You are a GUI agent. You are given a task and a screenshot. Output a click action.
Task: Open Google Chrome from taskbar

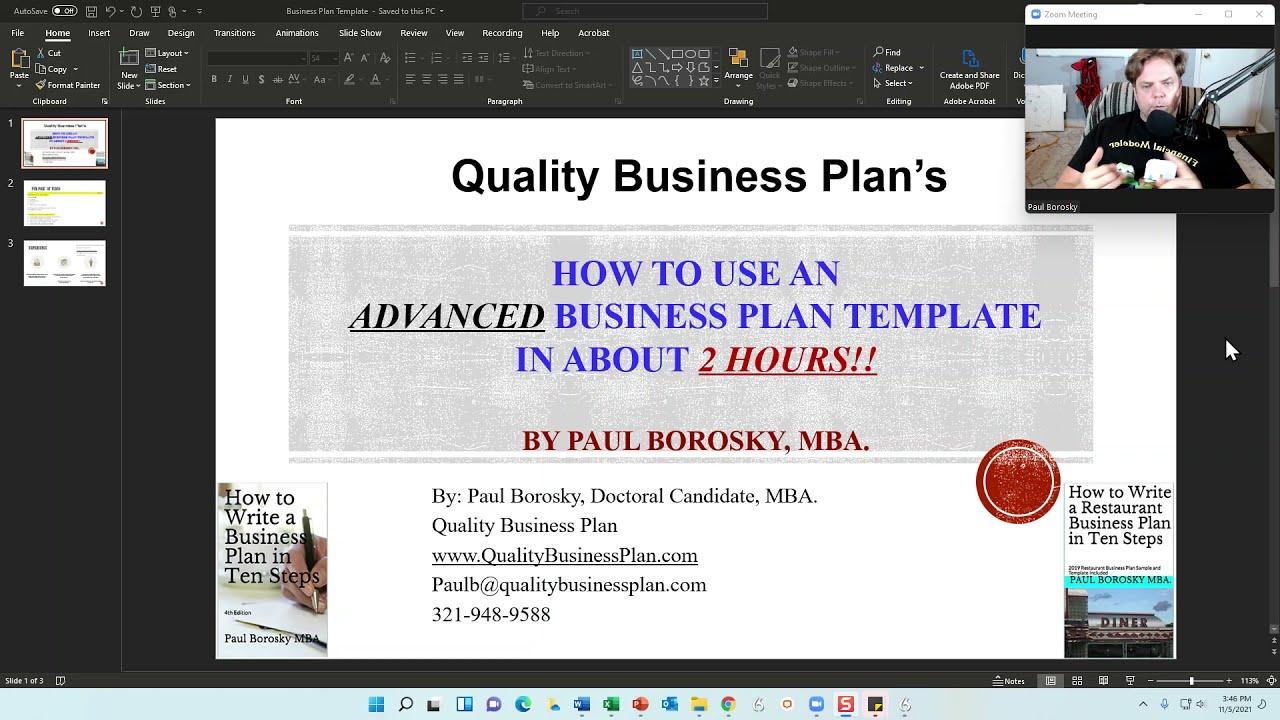[728, 705]
